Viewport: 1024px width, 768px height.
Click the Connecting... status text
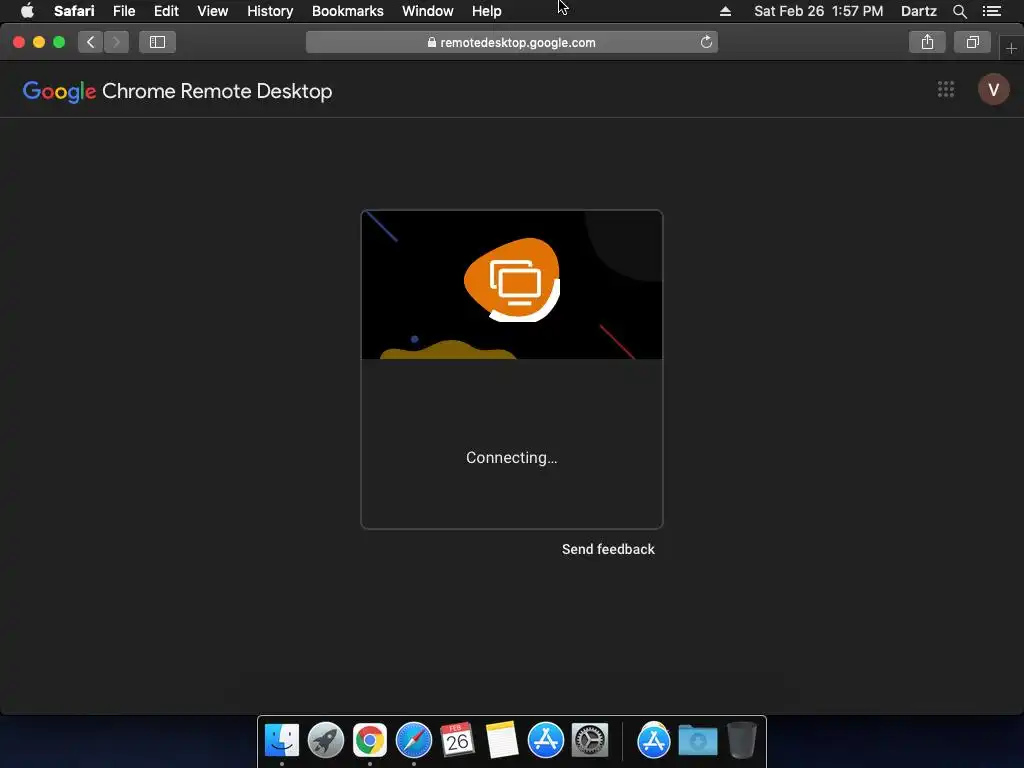(x=511, y=458)
